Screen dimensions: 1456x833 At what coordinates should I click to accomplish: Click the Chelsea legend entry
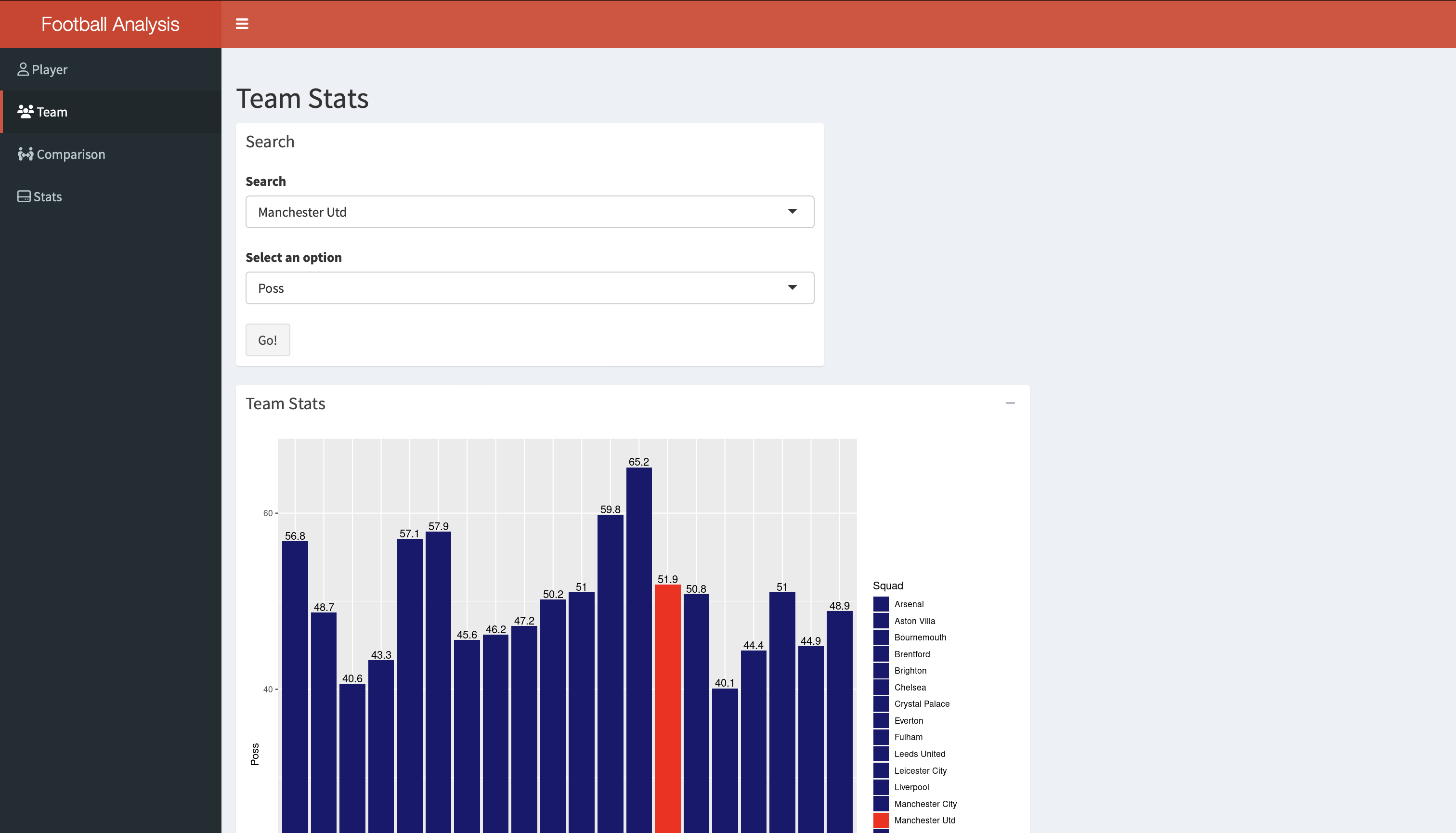910,688
